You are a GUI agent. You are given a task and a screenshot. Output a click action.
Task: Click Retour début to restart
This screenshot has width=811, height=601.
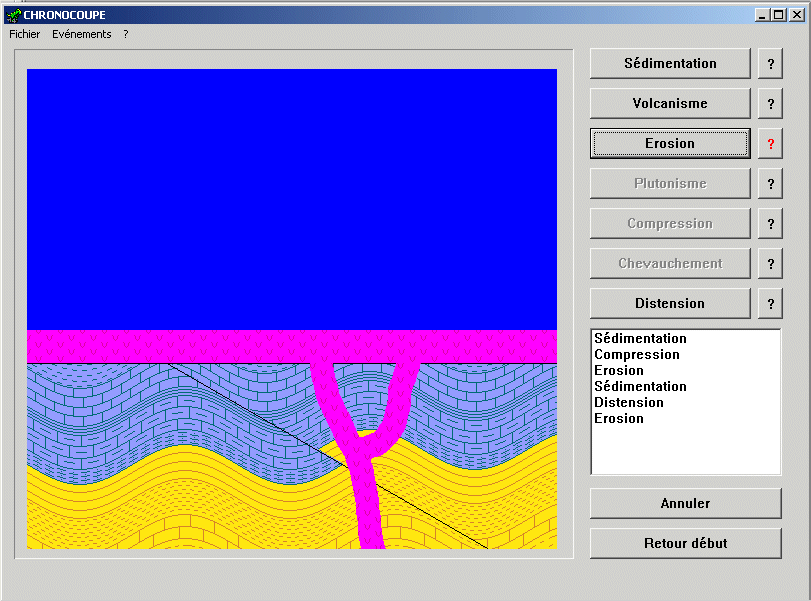(685, 543)
